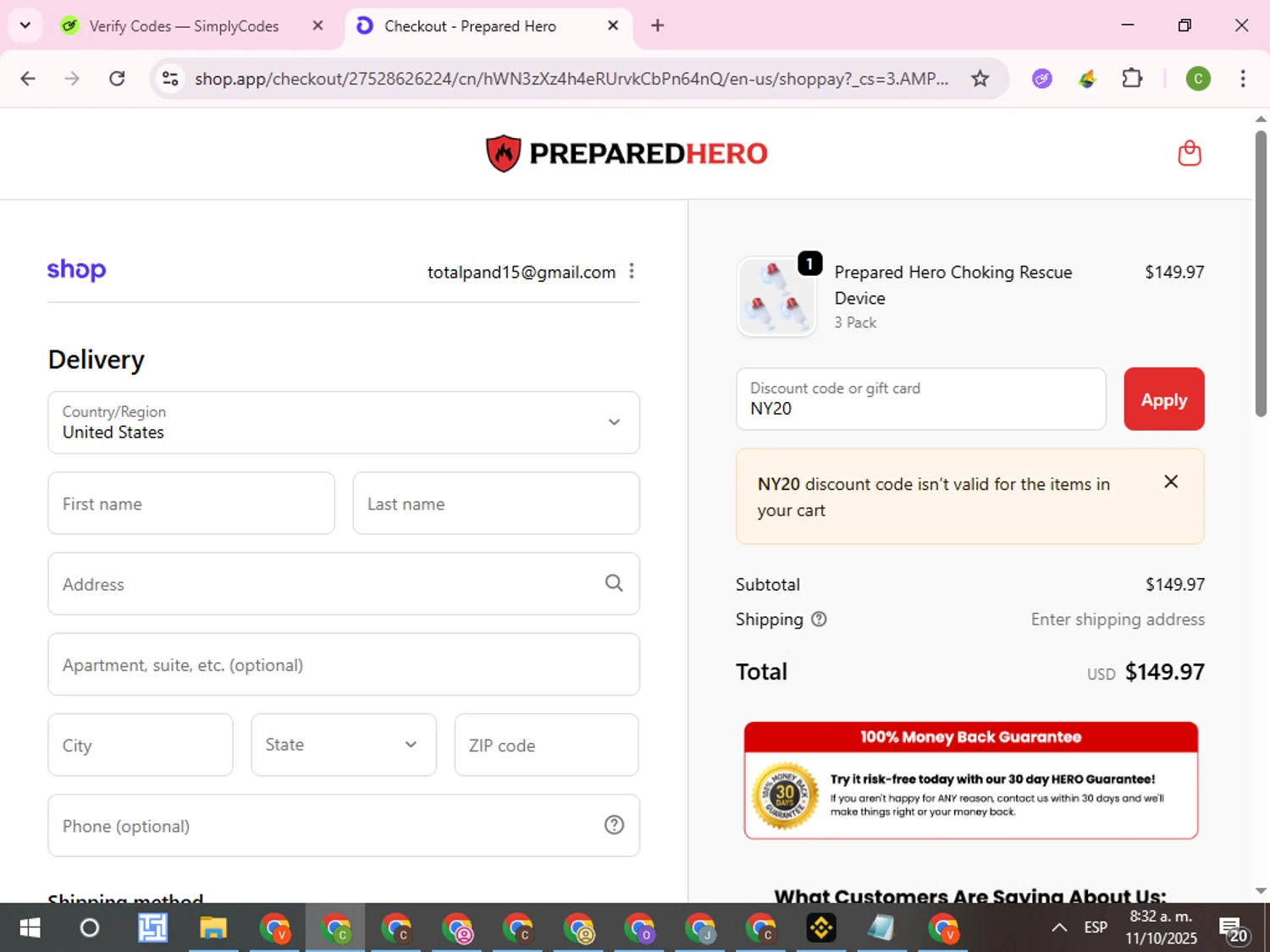The height and width of the screenshot is (952, 1270).
Task: View site information icon in address bar
Action: point(170,79)
